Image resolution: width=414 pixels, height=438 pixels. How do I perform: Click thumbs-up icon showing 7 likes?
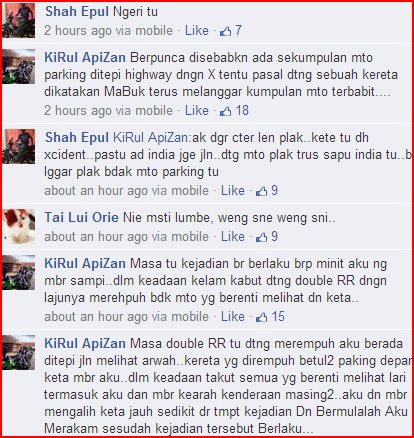coord(226,31)
